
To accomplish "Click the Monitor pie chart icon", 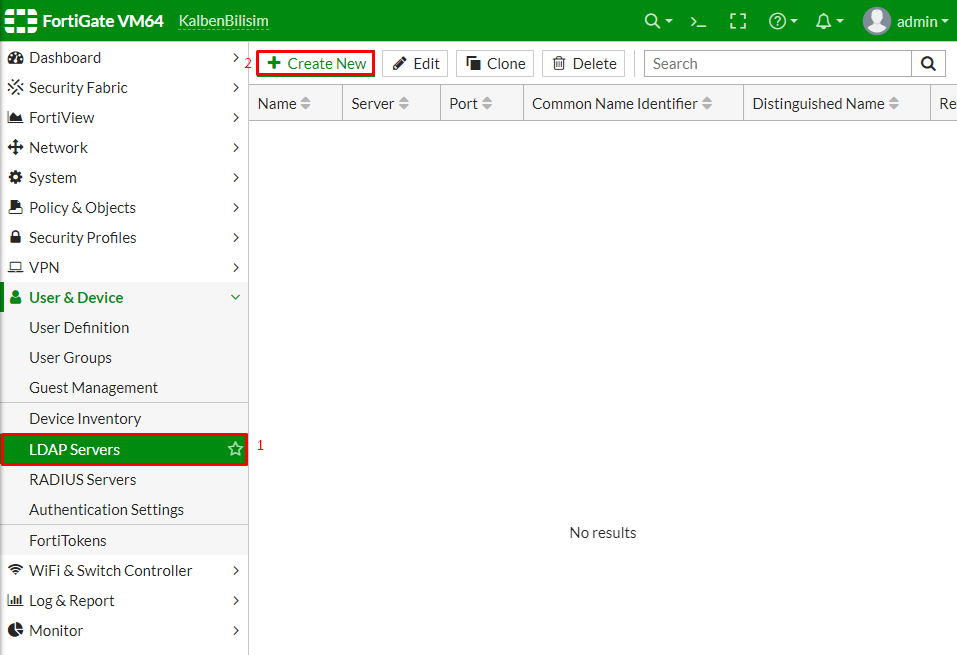I will pyautogui.click(x=15, y=630).
